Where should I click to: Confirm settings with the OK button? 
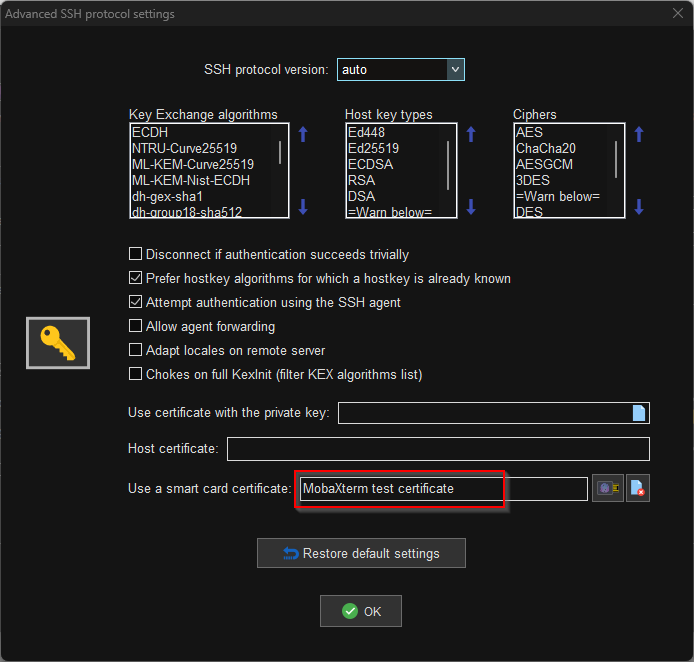(361, 611)
